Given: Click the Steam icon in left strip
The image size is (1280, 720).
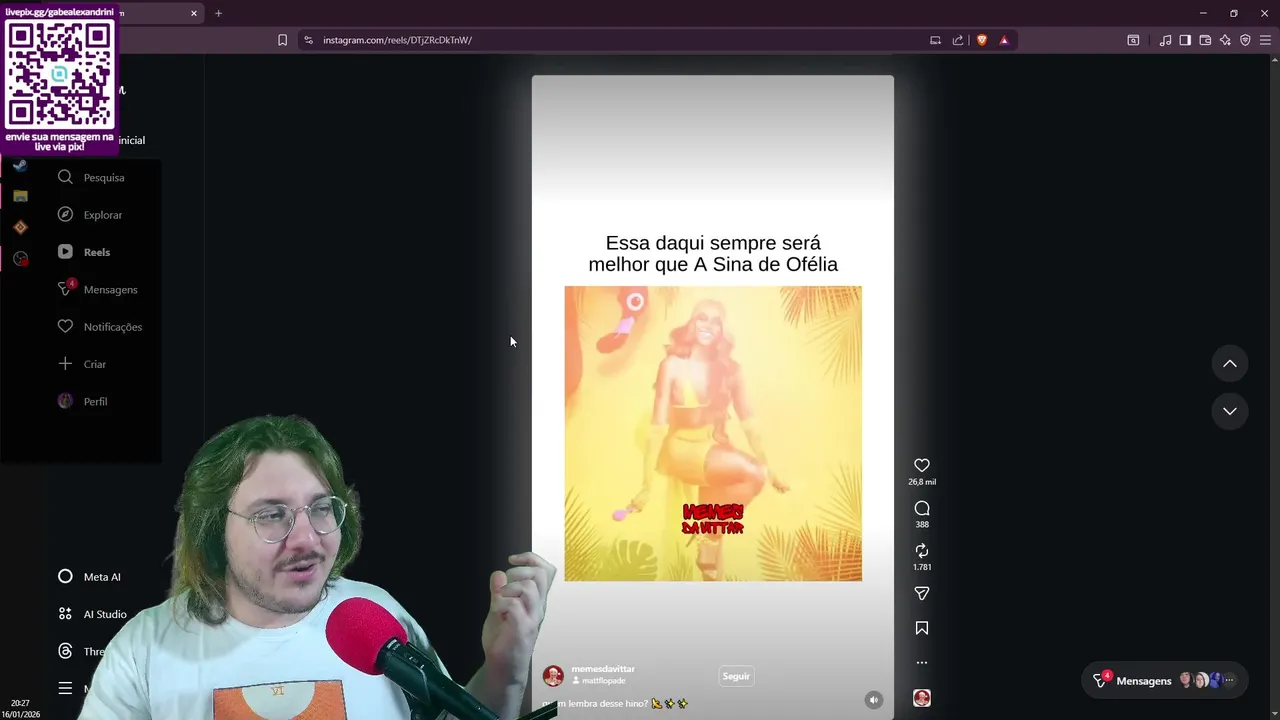Looking at the screenshot, I should coord(20,165).
